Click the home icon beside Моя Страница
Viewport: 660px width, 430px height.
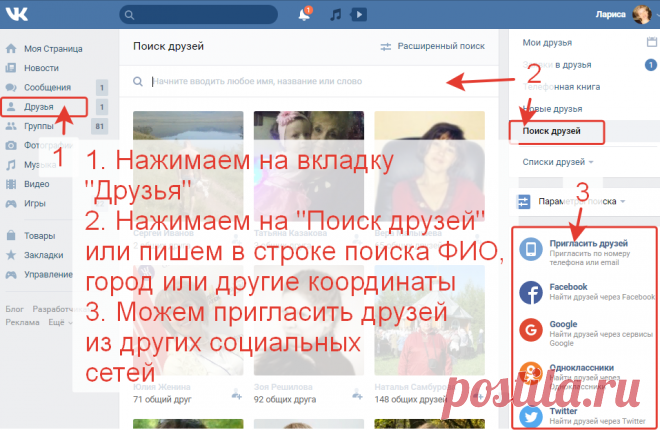tap(11, 48)
